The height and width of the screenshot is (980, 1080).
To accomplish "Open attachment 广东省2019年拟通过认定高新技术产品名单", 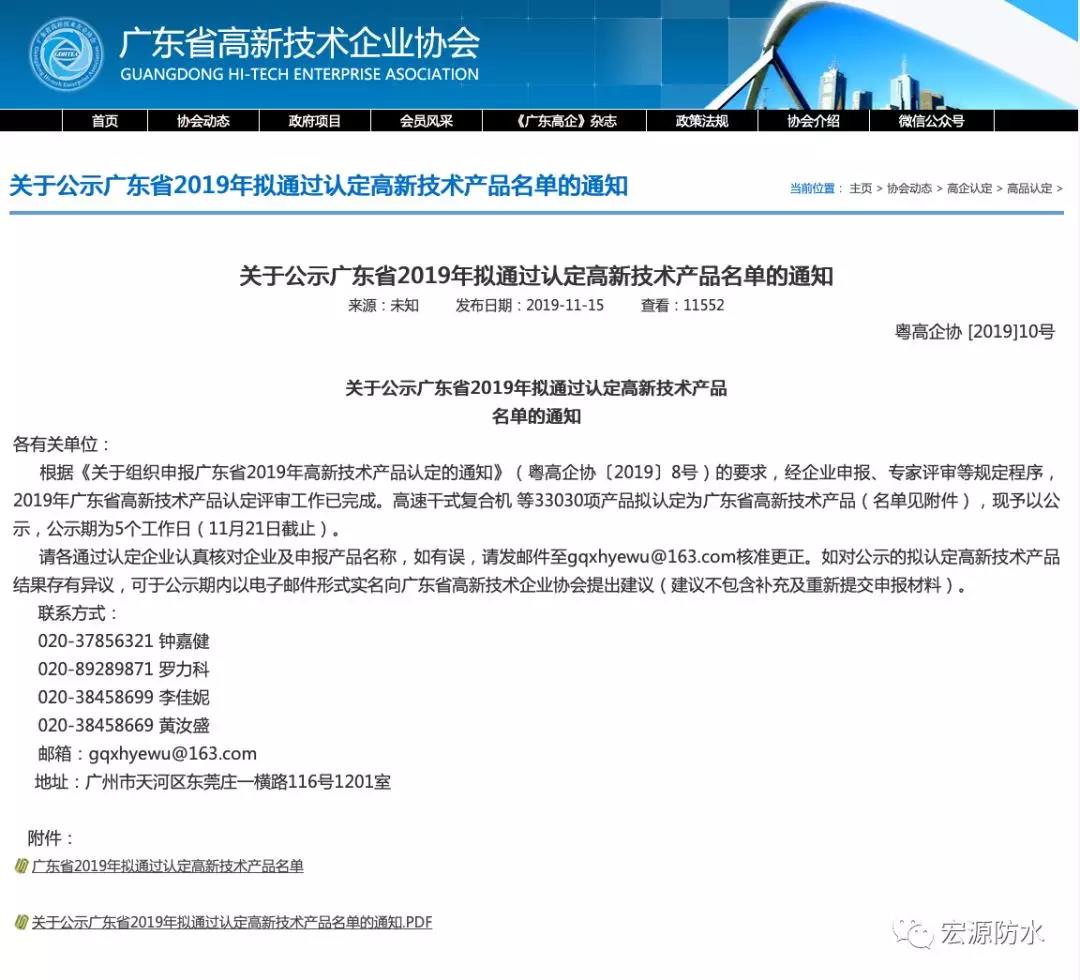I will point(167,866).
